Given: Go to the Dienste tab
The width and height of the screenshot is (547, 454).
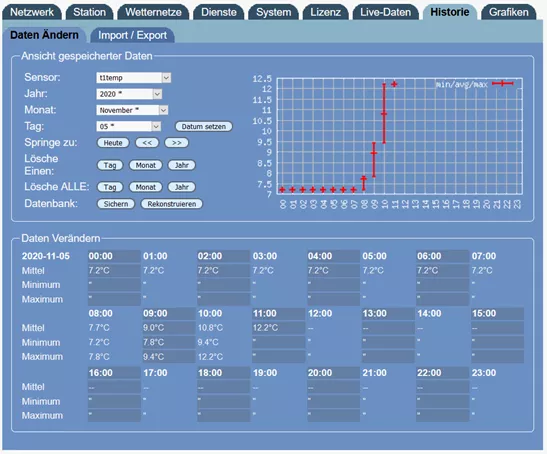Looking at the screenshot, I should click(x=219, y=12).
